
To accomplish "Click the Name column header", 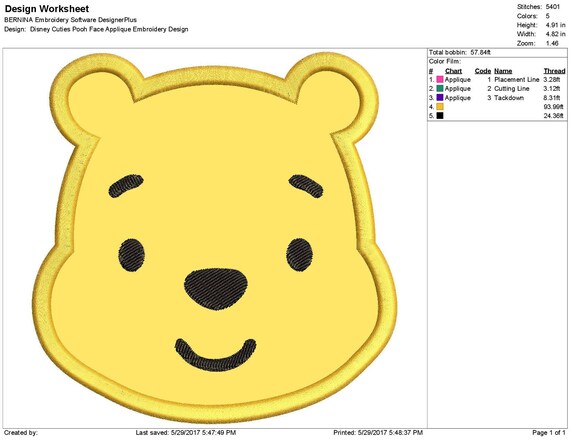I will 503,71.
